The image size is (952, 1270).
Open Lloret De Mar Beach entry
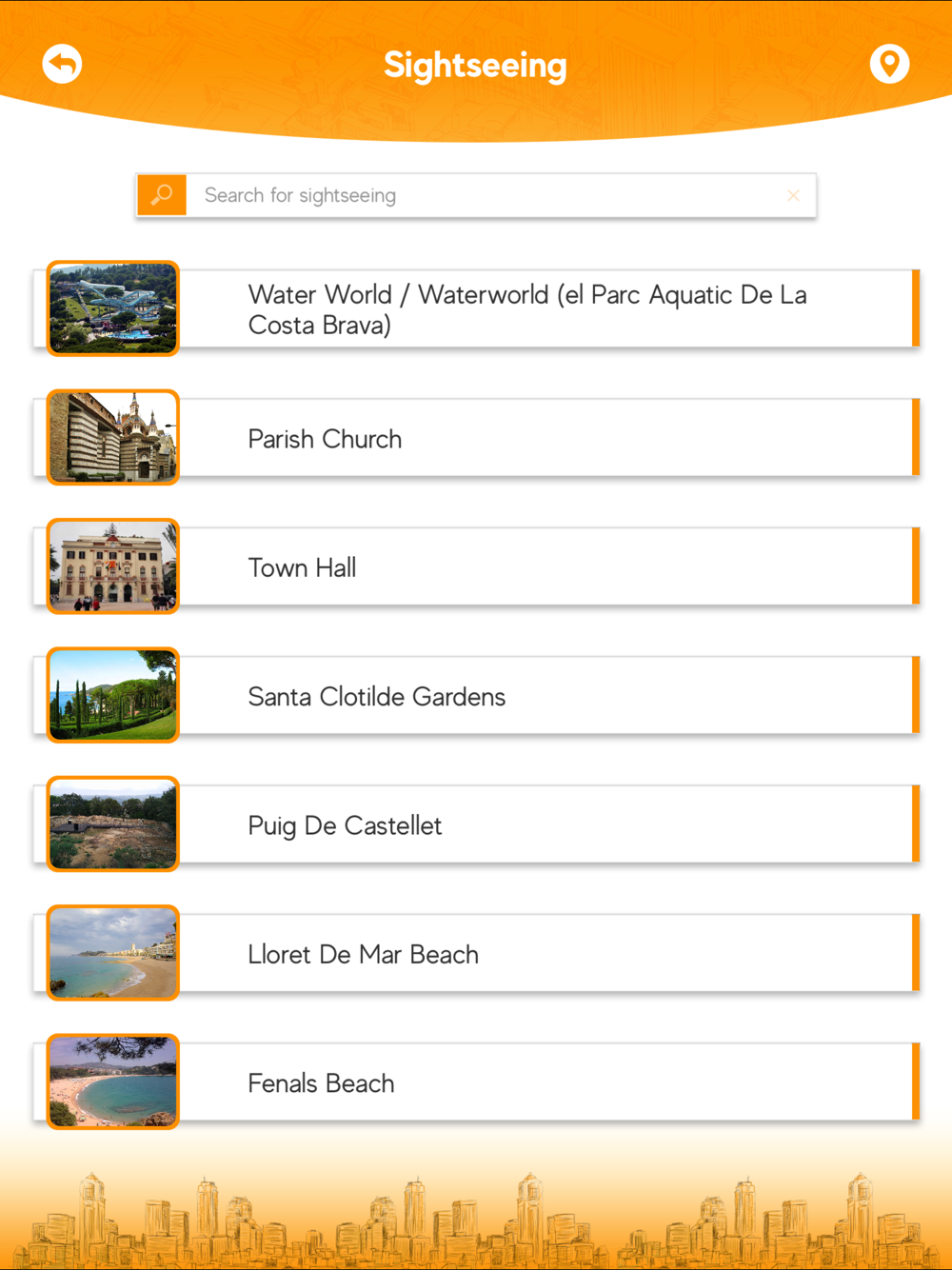476,953
